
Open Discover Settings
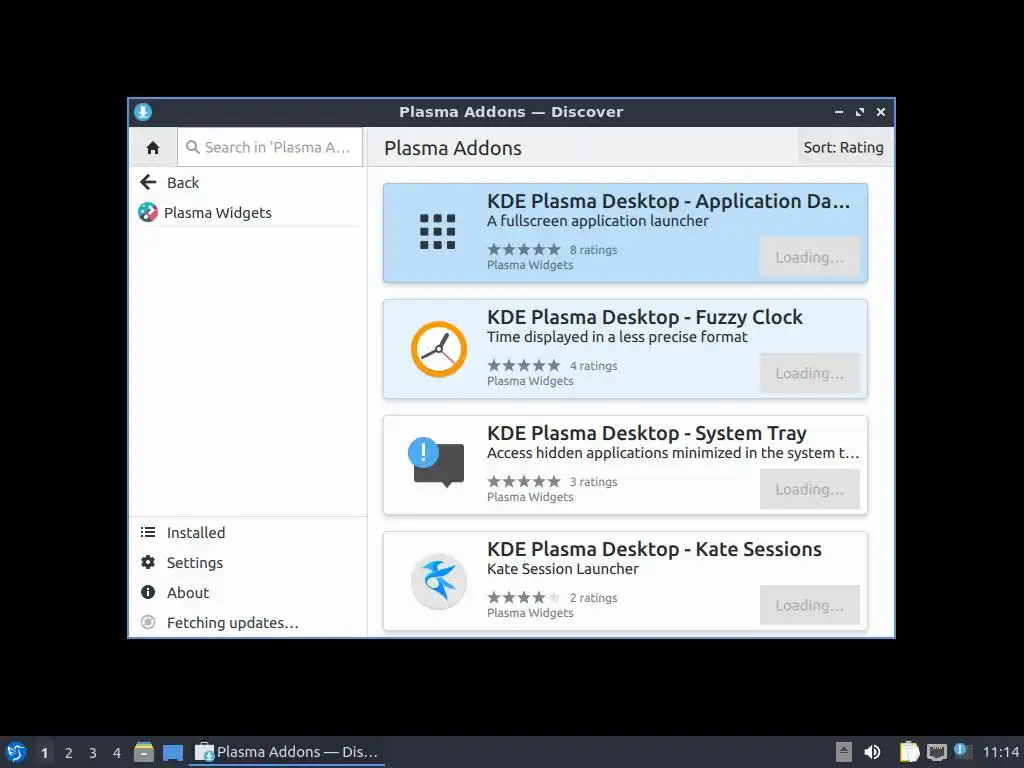pos(248,563)
